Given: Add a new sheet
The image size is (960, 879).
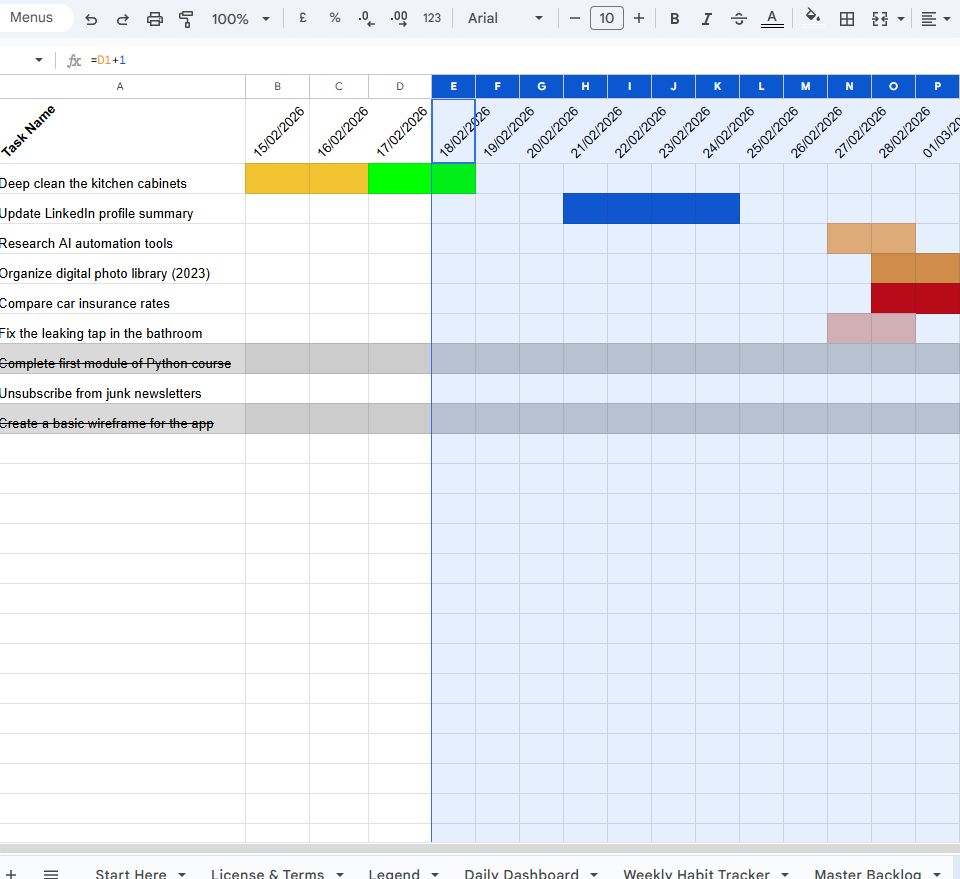Looking at the screenshot, I should point(10,871).
